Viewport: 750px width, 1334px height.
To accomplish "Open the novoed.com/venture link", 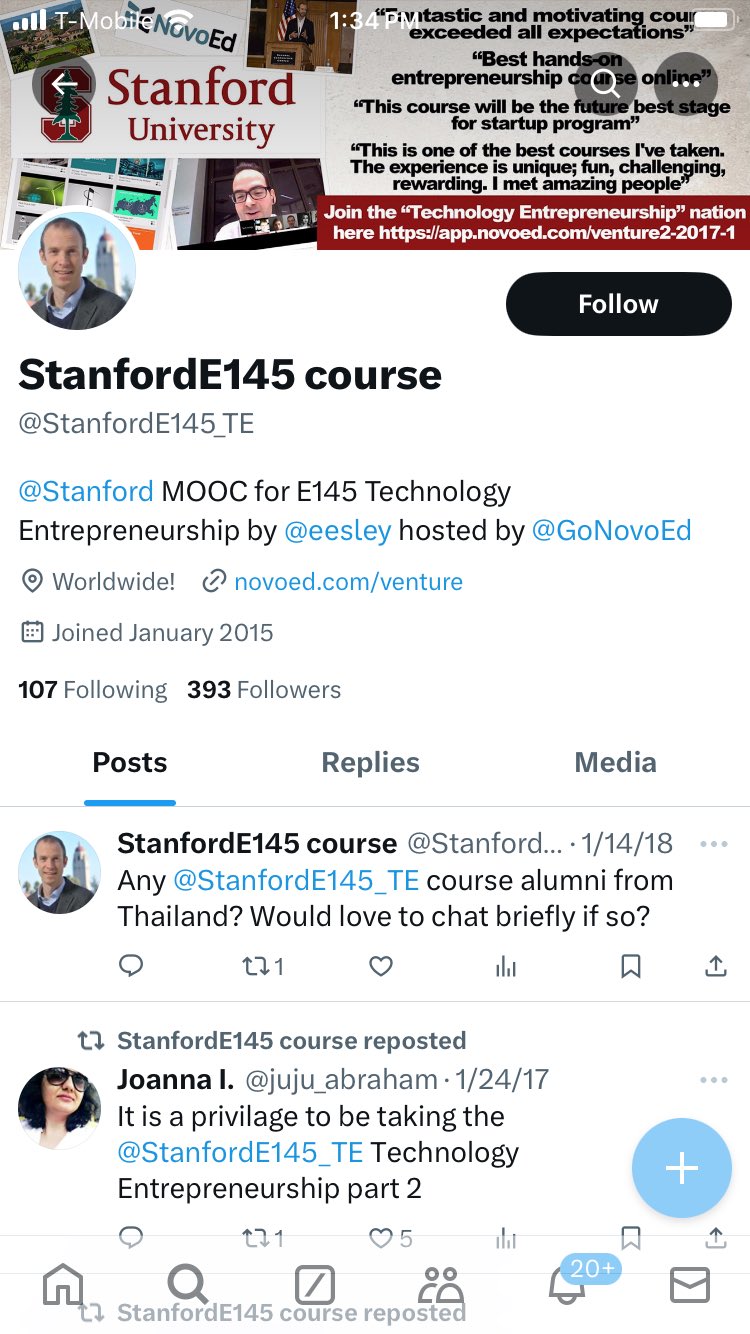I will [x=347, y=581].
